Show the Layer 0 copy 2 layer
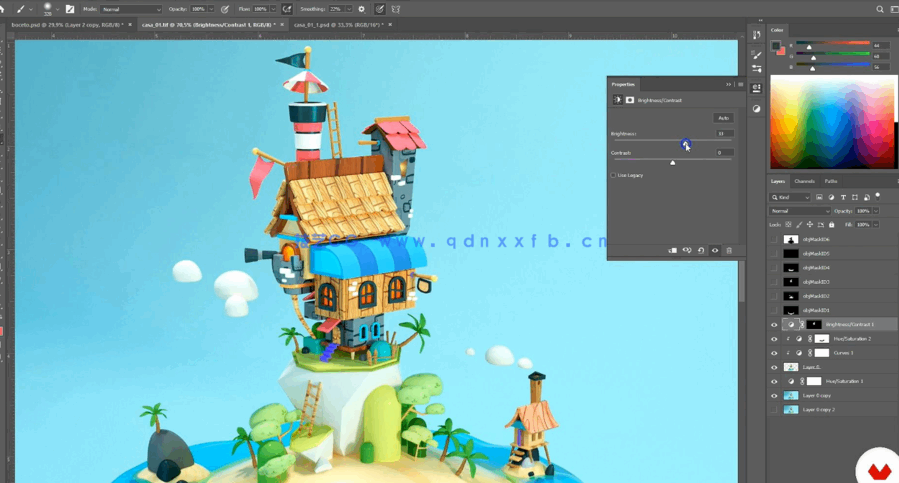The image size is (899, 483). (x=774, y=410)
